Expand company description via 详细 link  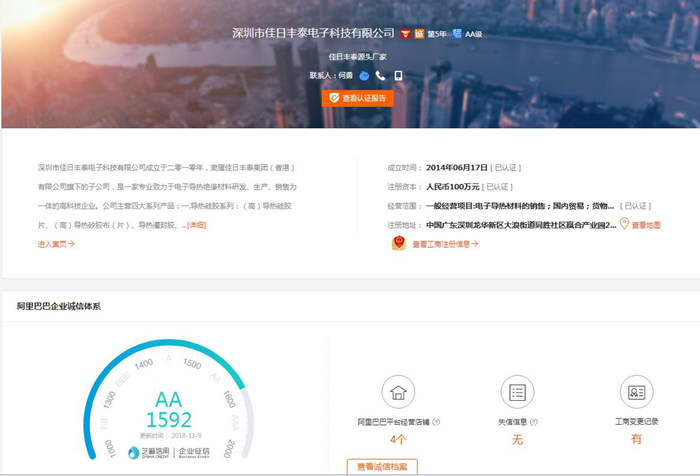pyautogui.click(x=196, y=225)
